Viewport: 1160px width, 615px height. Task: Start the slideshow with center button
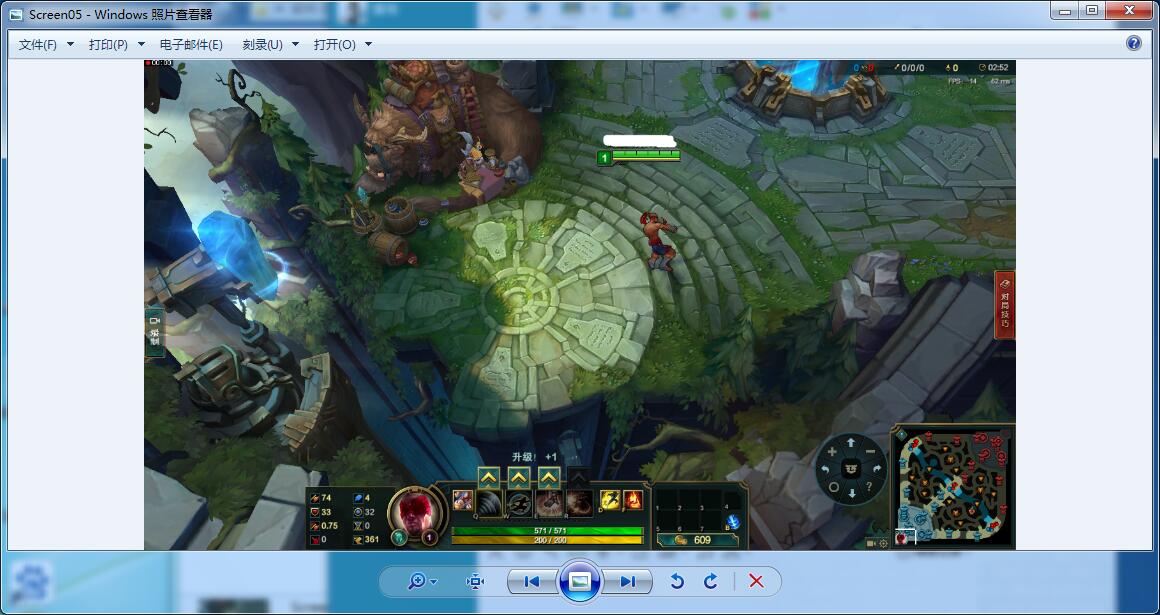pos(581,581)
